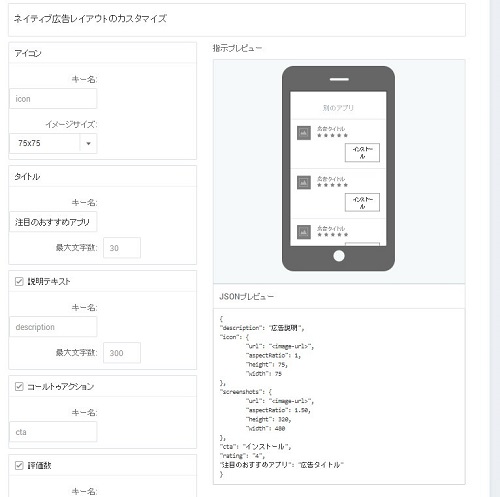Toggle the コールトゥアクション checkbox
Viewport: 500px width, 497px height.
click(19, 386)
